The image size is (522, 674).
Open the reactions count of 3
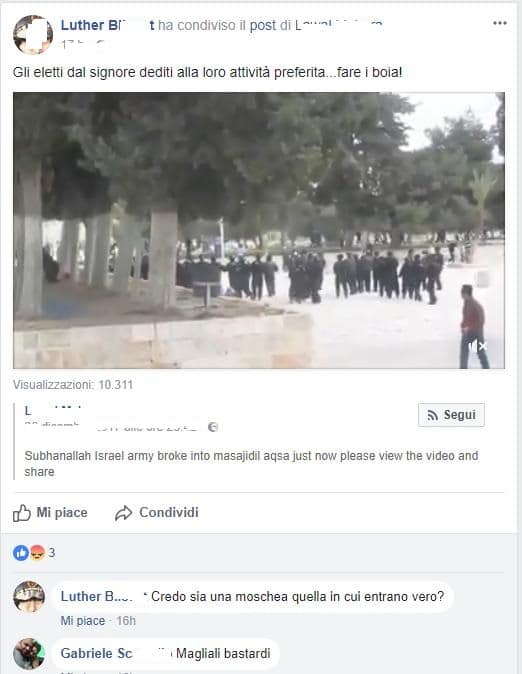point(52,553)
